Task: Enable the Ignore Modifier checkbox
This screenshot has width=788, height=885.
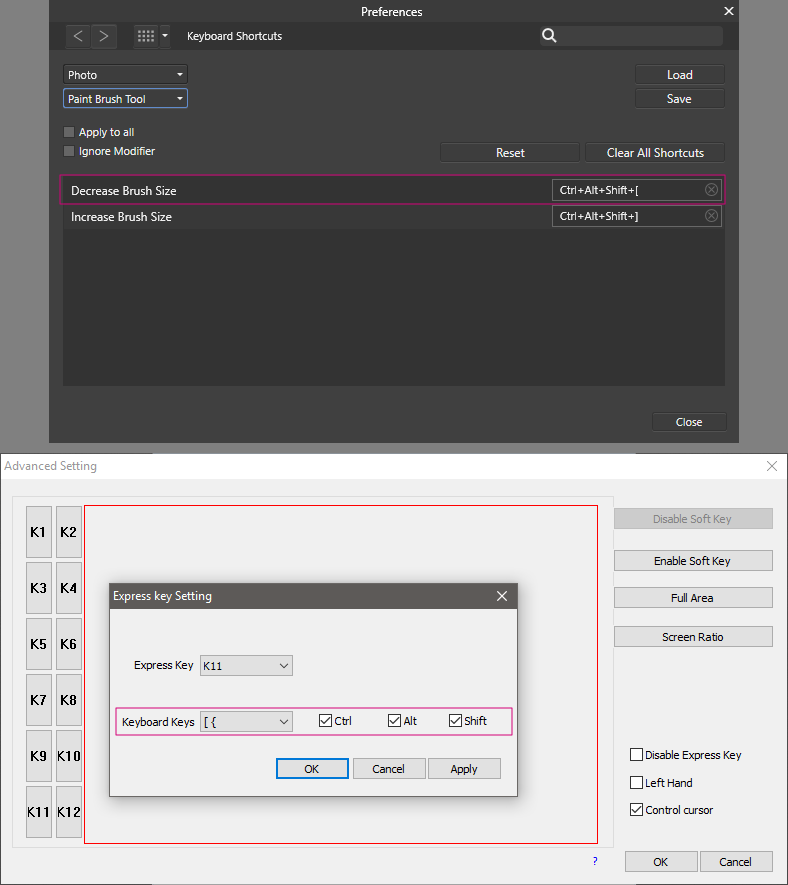Action: point(69,151)
